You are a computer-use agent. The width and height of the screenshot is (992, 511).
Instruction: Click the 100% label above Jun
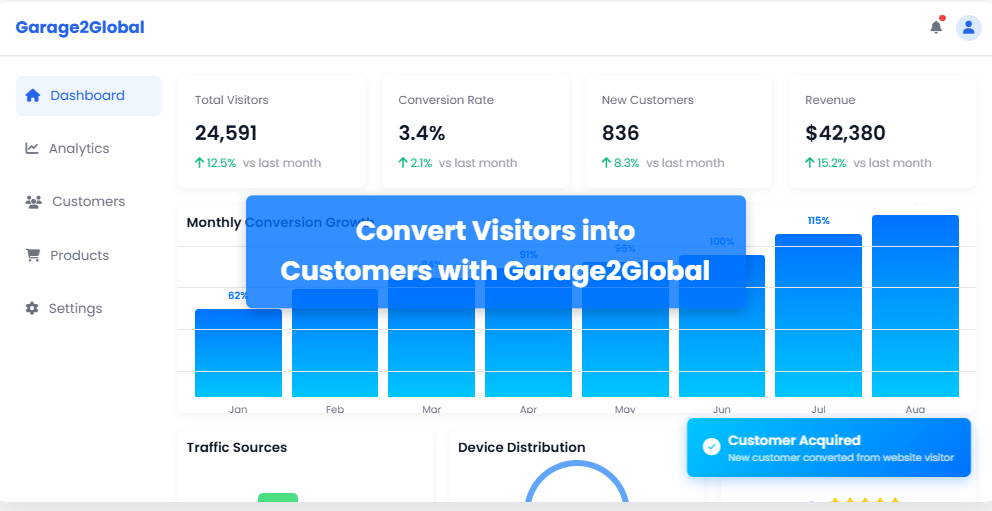(x=722, y=241)
